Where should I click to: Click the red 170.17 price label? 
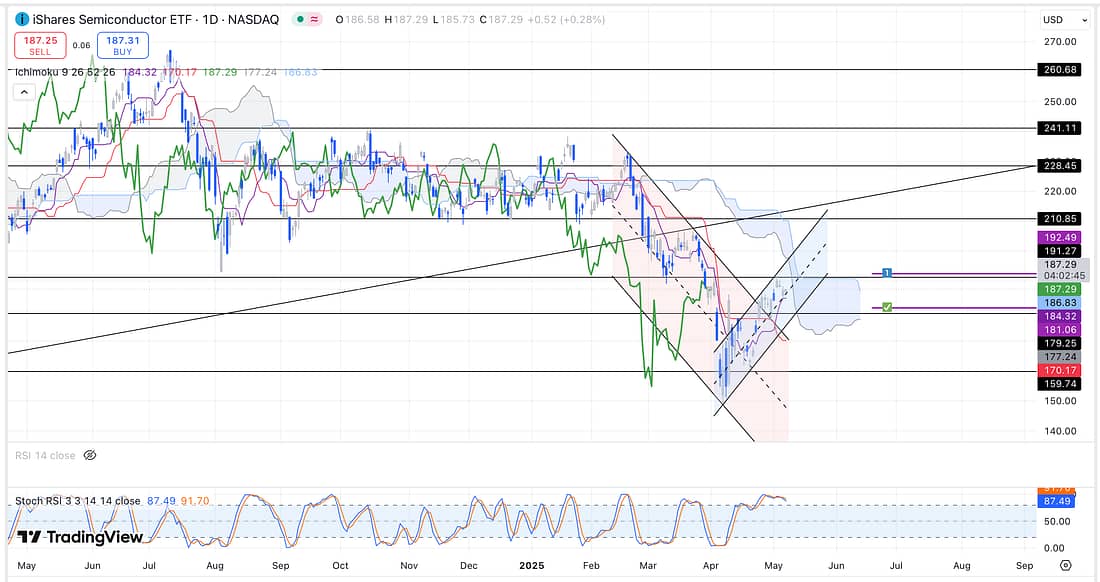point(1061,370)
